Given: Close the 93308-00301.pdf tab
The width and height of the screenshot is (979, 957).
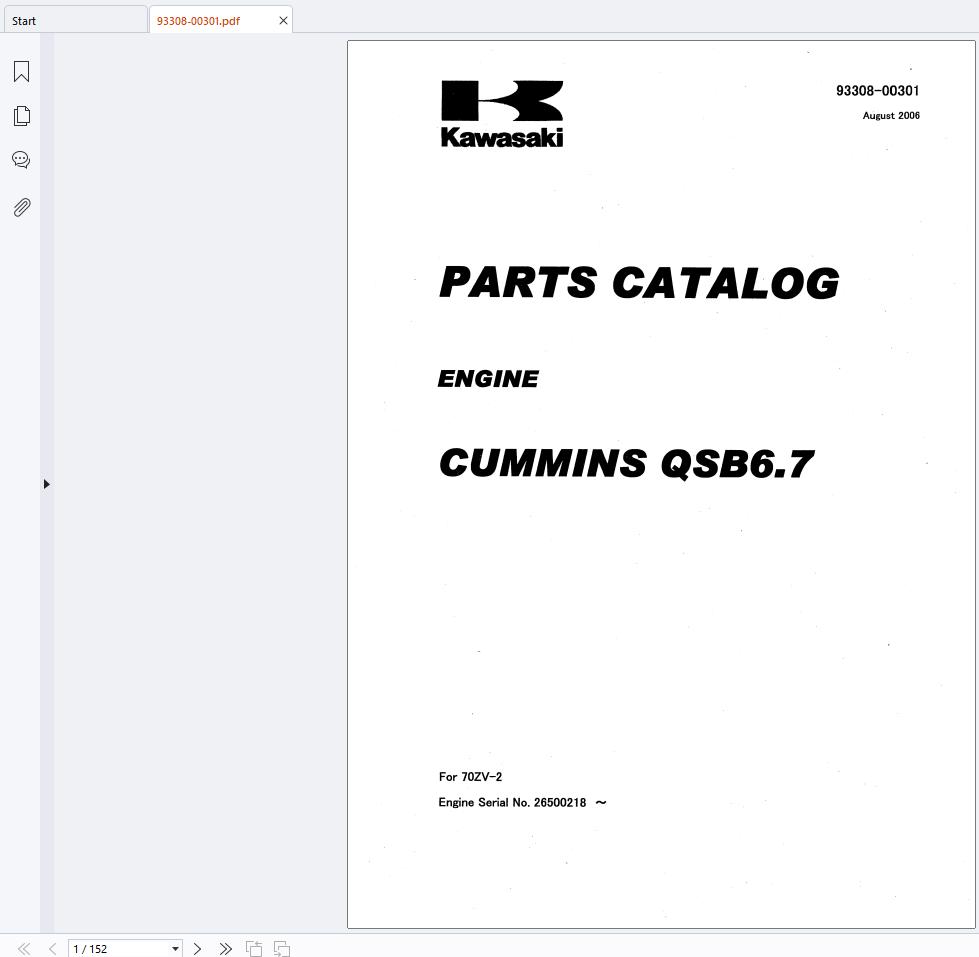Looking at the screenshot, I should (x=283, y=20).
